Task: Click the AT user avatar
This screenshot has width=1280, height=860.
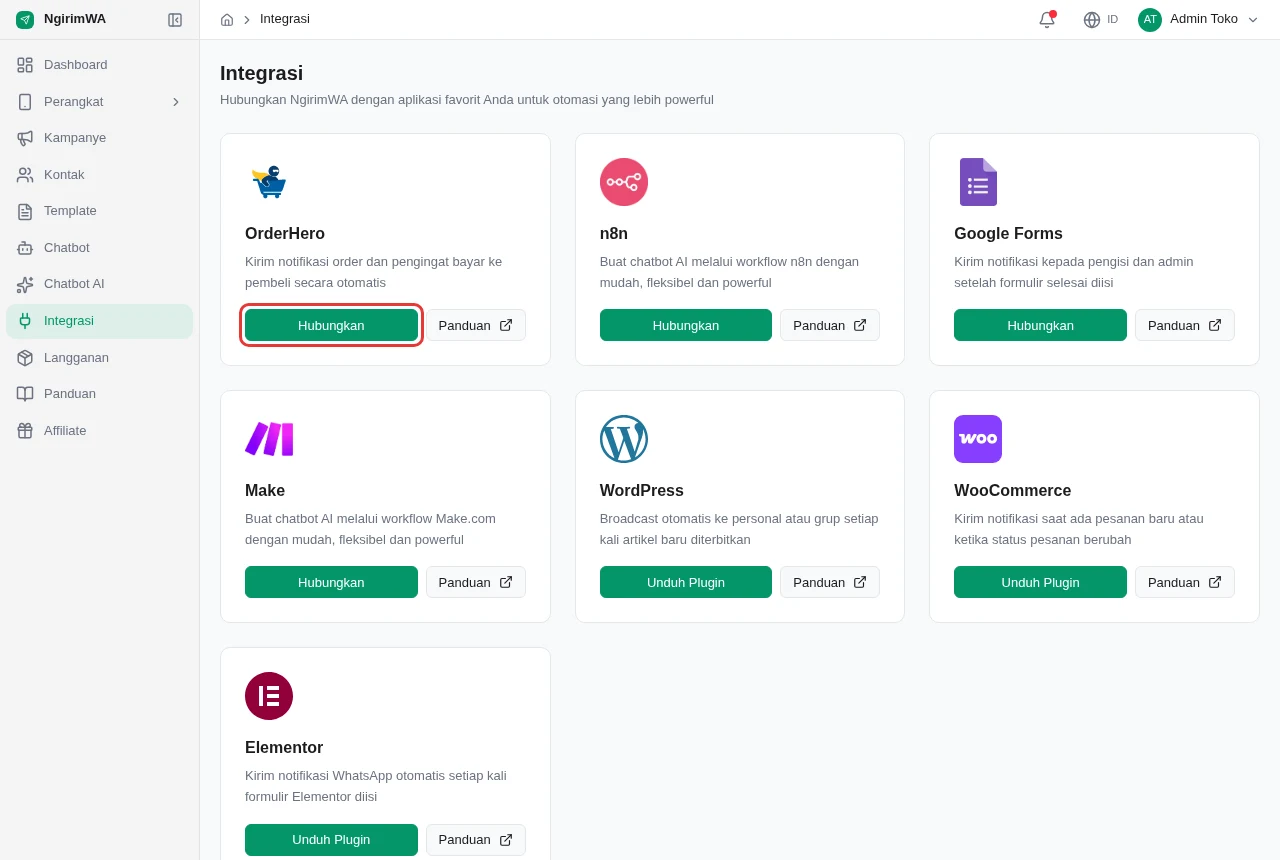Action: [x=1150, y=20]
